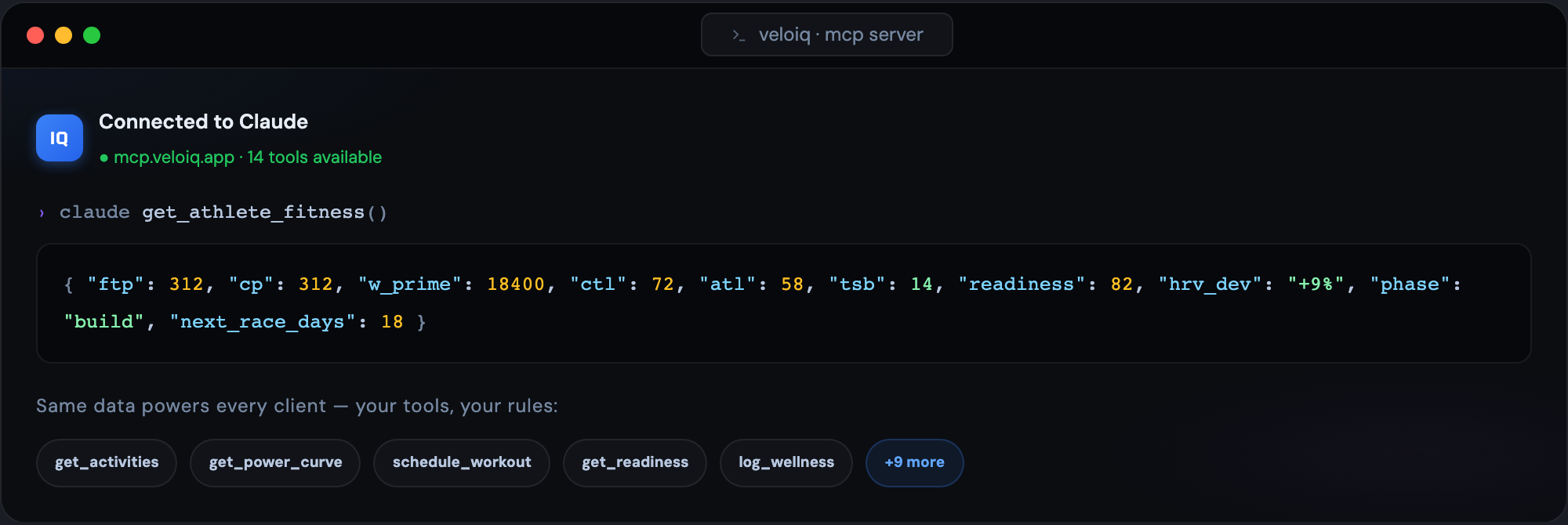Click the Connected to Claude heading

pyautogui.click(x=203, y=121)
